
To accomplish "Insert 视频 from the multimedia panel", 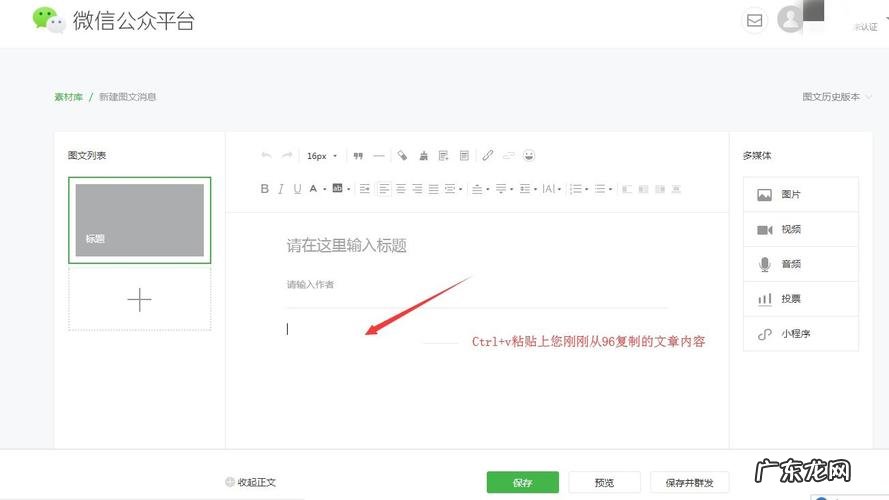I will coord(801,230).
